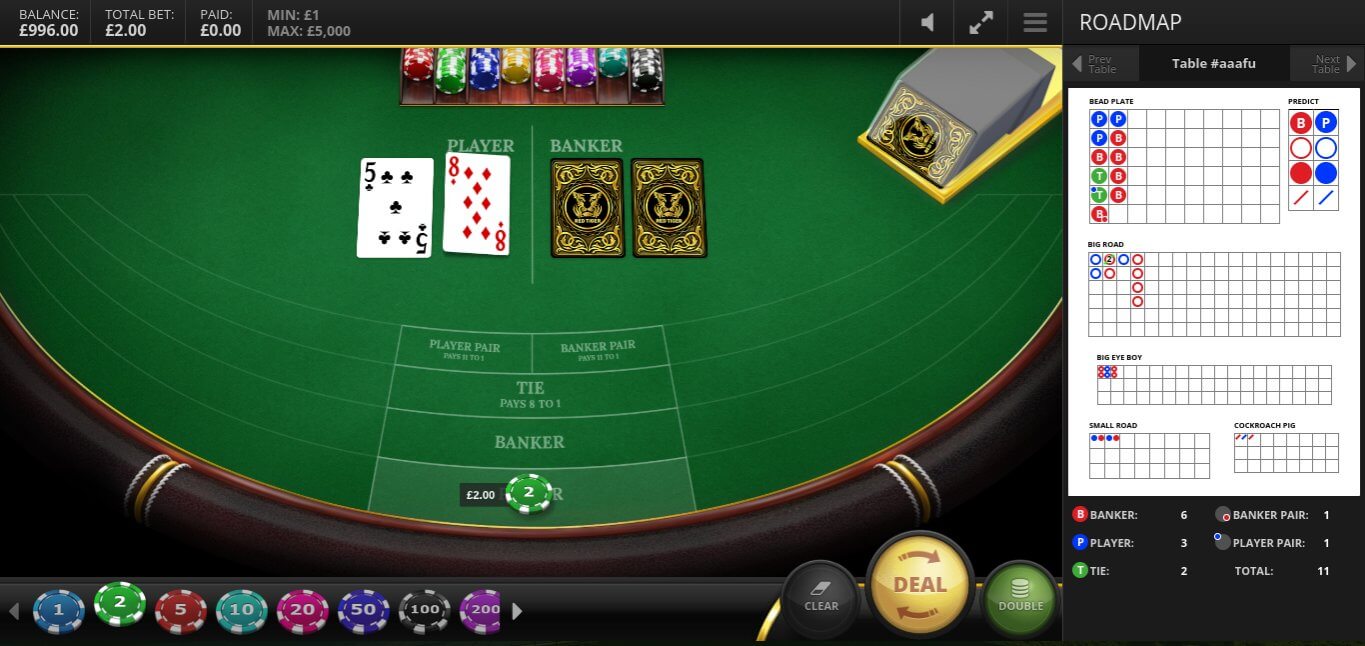The width and height of the screenshot is (1365, 646).
Task: Place a bet on the Tie area
Action: [530, 394]
